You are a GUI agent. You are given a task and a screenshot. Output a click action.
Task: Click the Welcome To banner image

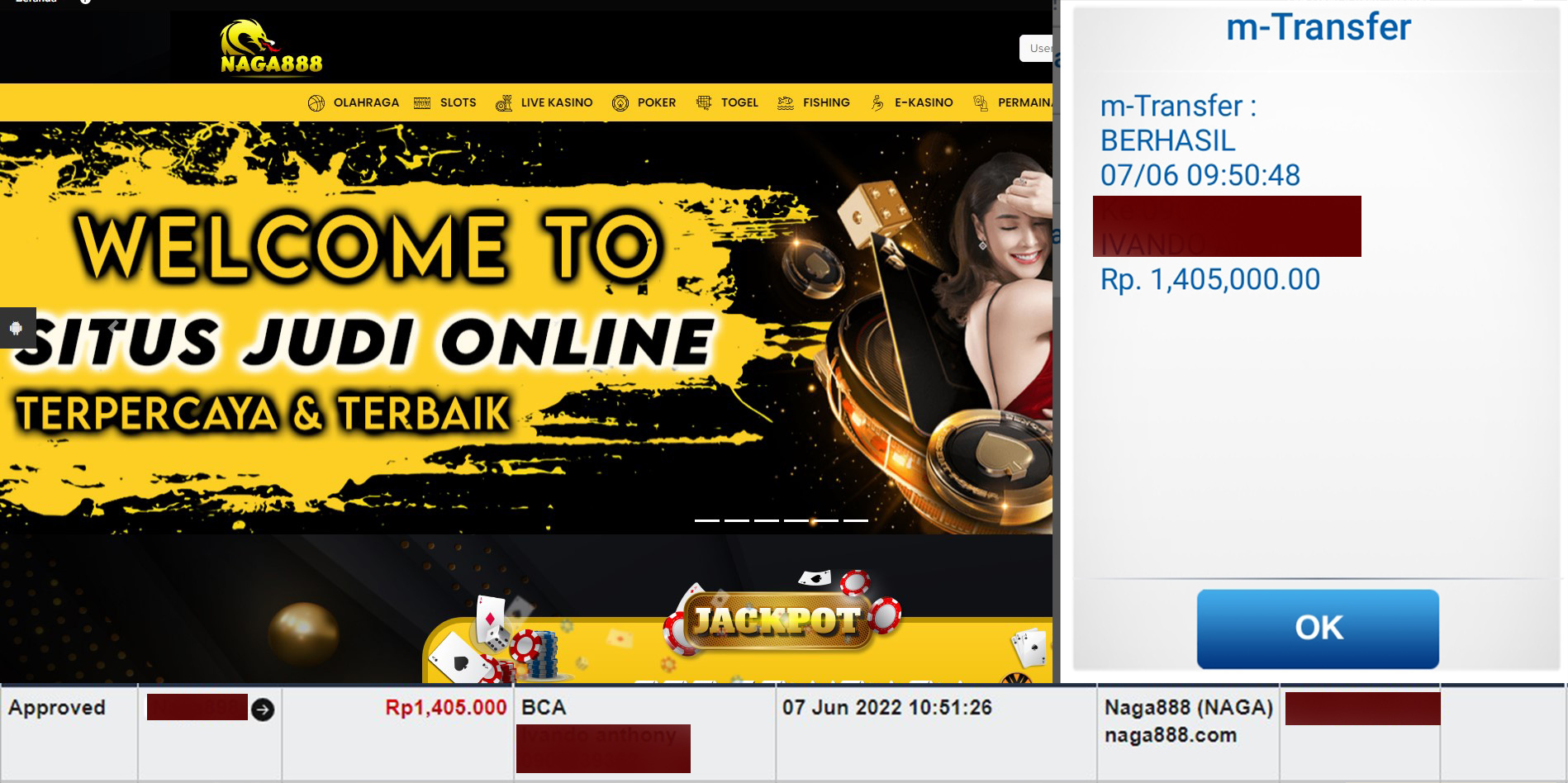click(x=526, y=327)
